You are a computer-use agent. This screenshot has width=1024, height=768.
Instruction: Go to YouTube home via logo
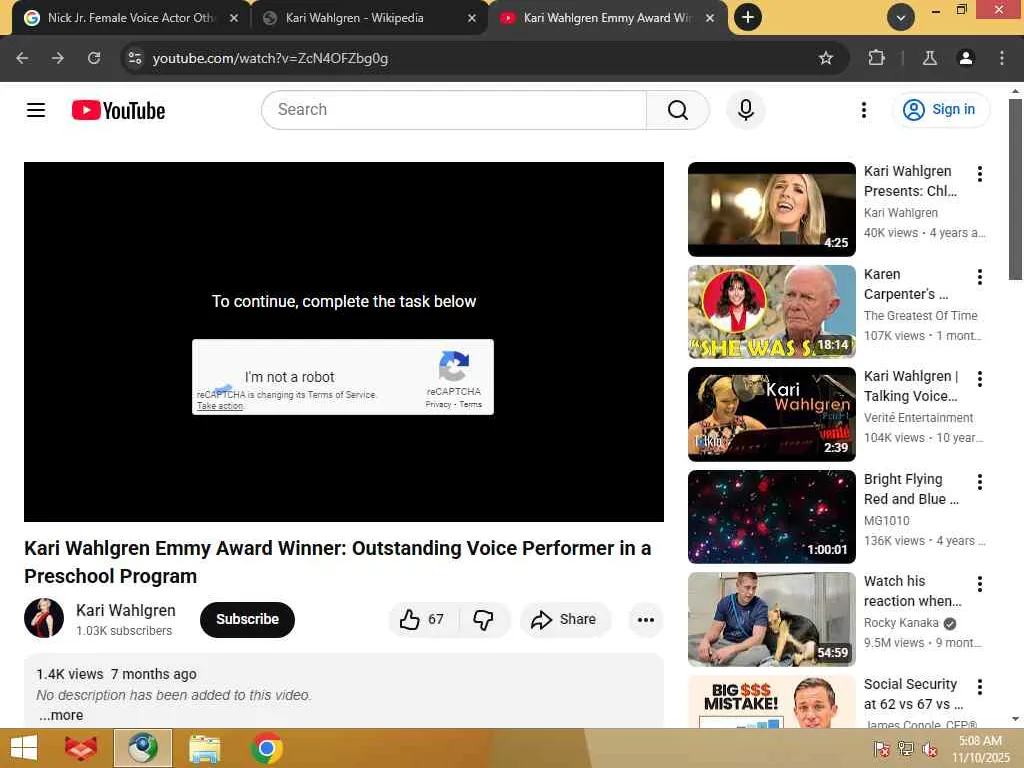pyautogui.click(x=118, y=110)
